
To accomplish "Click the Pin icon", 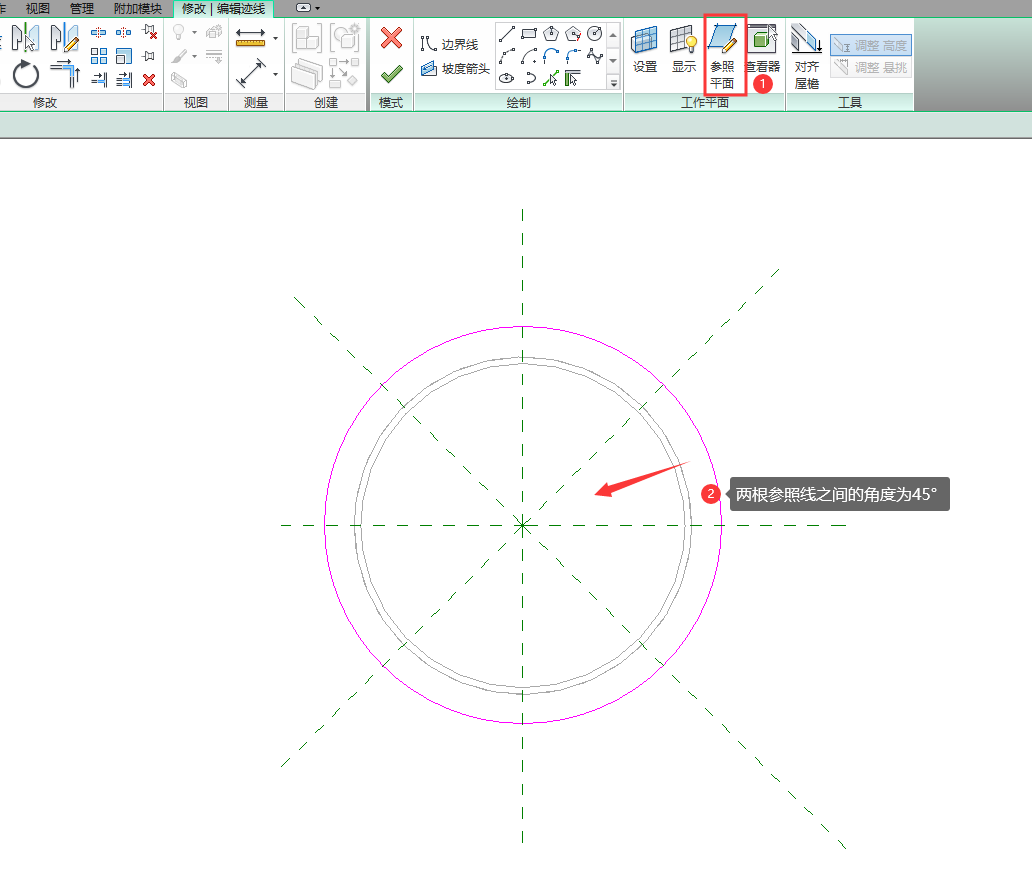I will coord(149,56).
